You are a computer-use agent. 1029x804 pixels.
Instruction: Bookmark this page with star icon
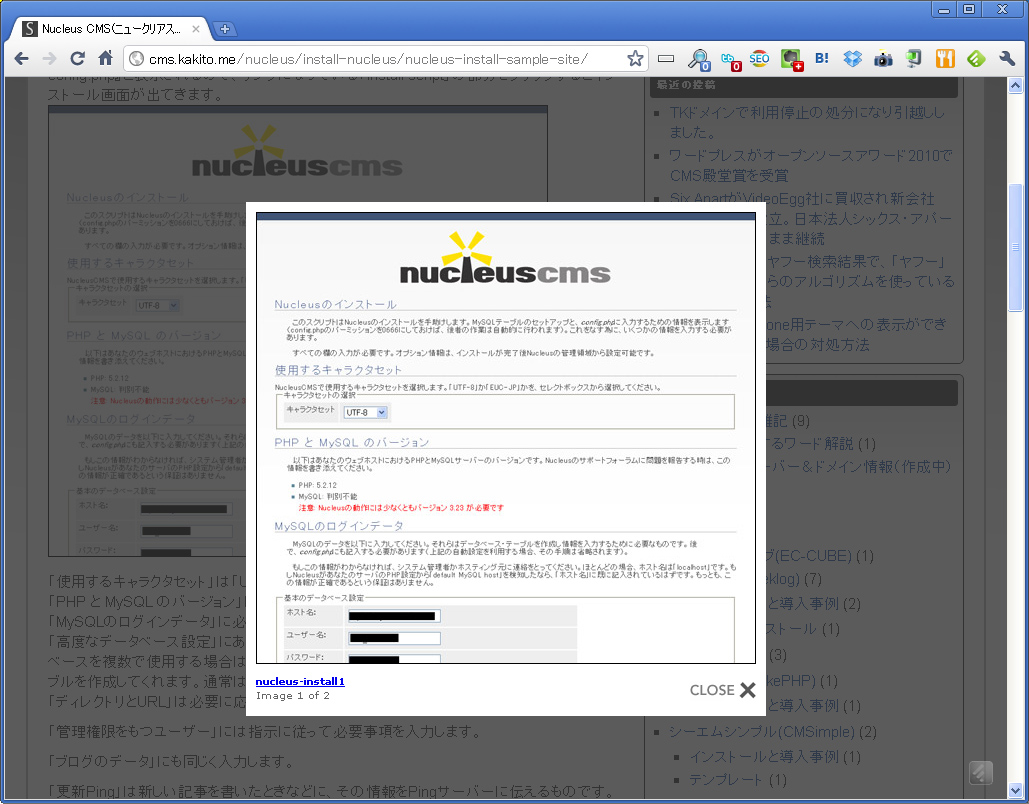coord(635,59)
